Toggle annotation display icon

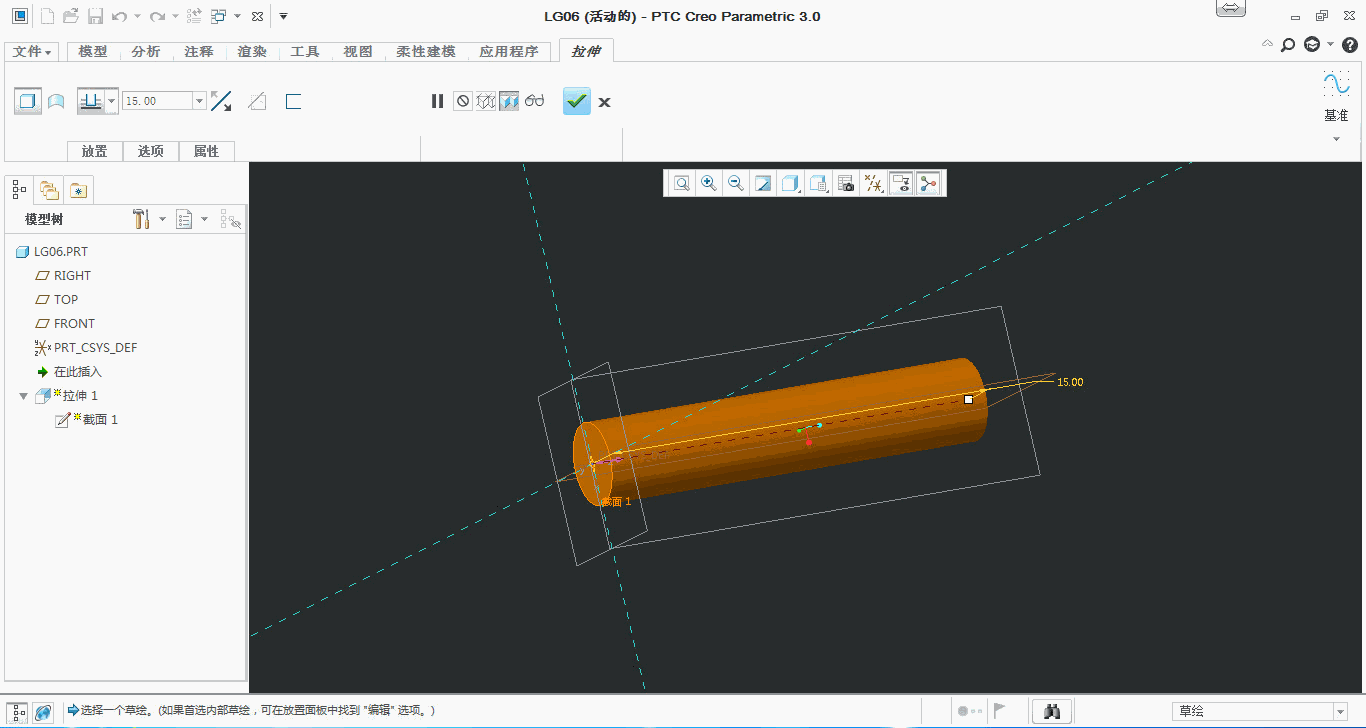pyautogui.click(x=901, y=183)
